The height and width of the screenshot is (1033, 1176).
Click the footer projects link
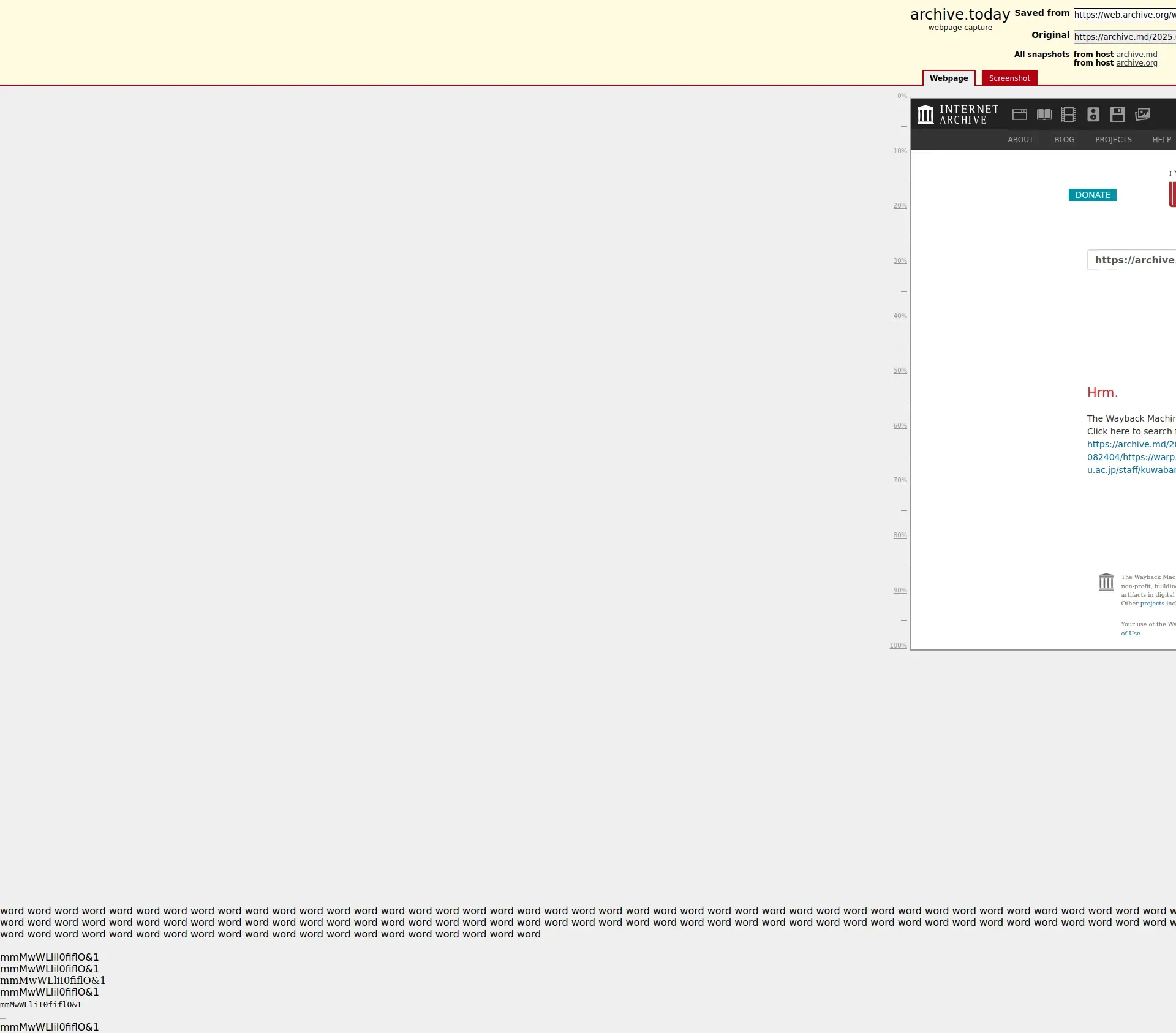point(1151,604)
